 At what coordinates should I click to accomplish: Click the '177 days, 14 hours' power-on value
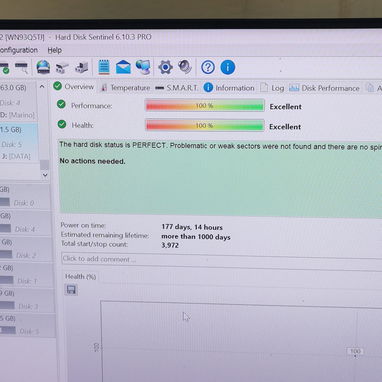point(192,227)
